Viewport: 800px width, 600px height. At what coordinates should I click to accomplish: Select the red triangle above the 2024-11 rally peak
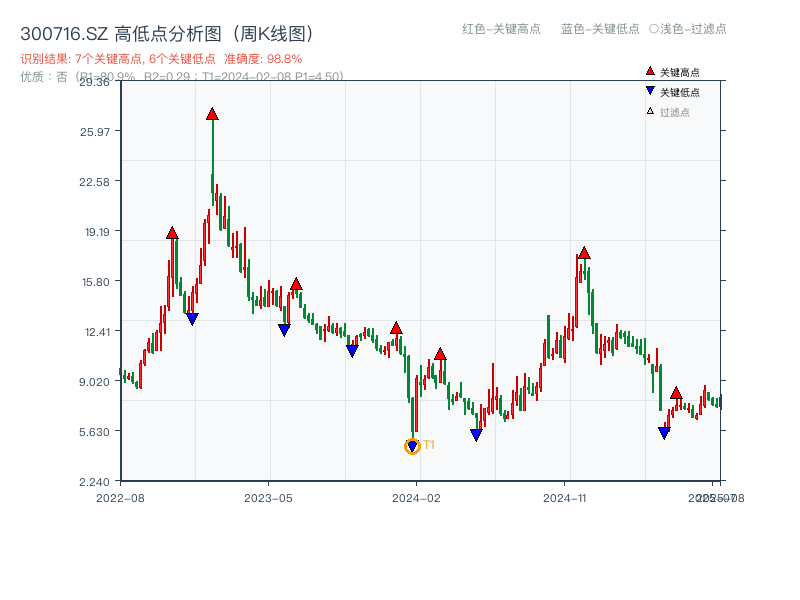click(x=582, y=253)
